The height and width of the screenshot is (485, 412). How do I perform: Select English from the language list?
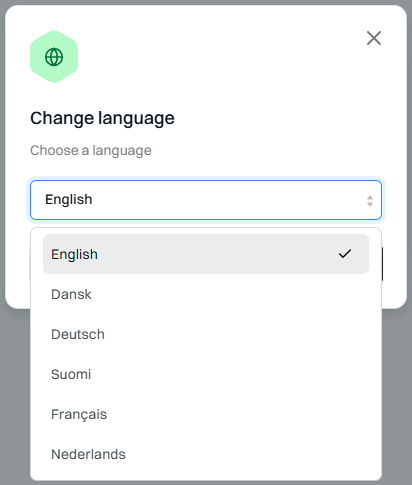tap(206, 254)
